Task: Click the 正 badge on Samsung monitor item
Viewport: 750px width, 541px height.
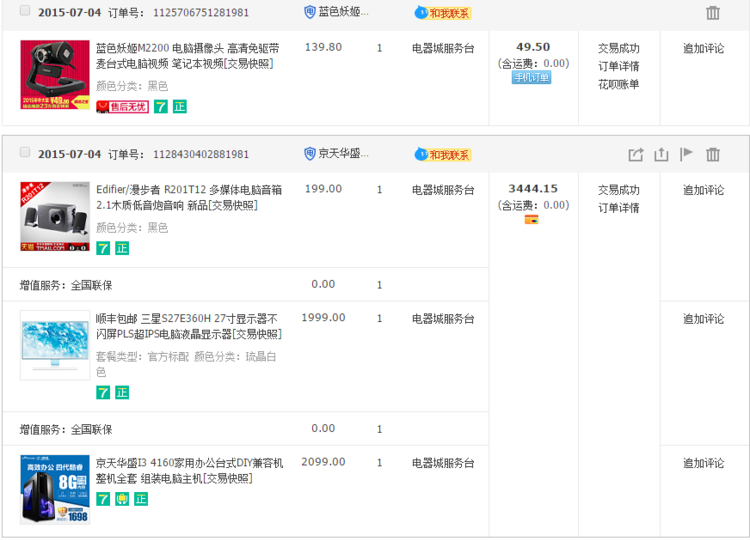Action: 122,393
